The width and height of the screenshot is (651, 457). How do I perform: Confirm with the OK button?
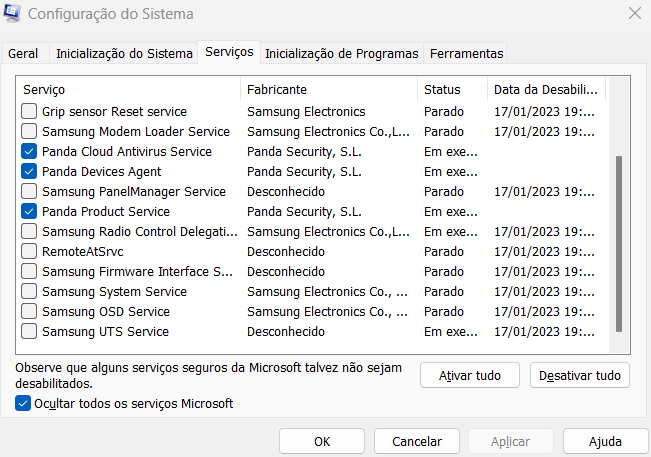click(321, 441)
